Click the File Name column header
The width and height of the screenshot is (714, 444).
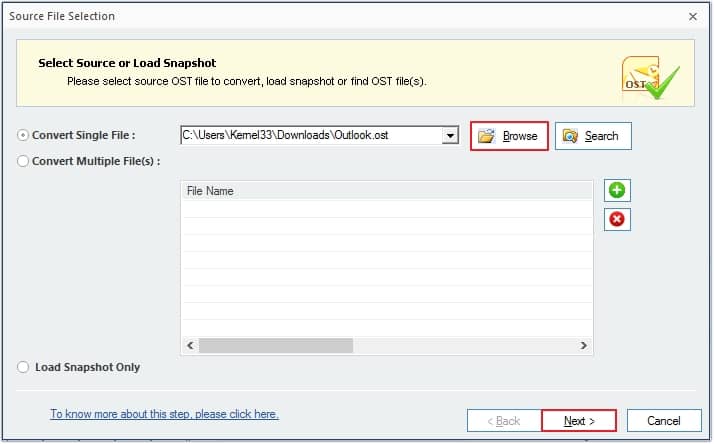(x=387, y=191)
